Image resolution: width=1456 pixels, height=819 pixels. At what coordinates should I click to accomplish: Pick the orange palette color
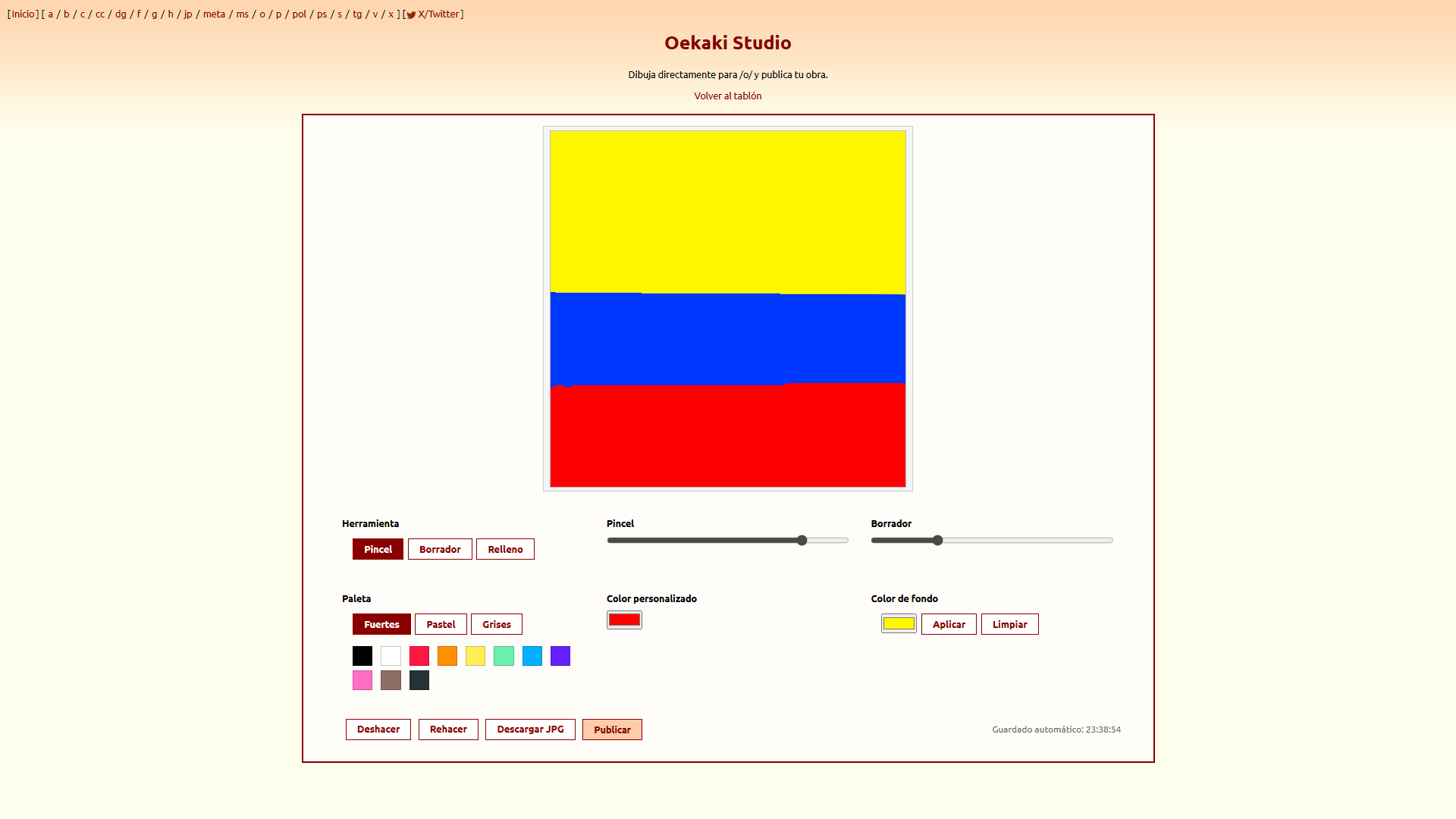pos(447,656)
